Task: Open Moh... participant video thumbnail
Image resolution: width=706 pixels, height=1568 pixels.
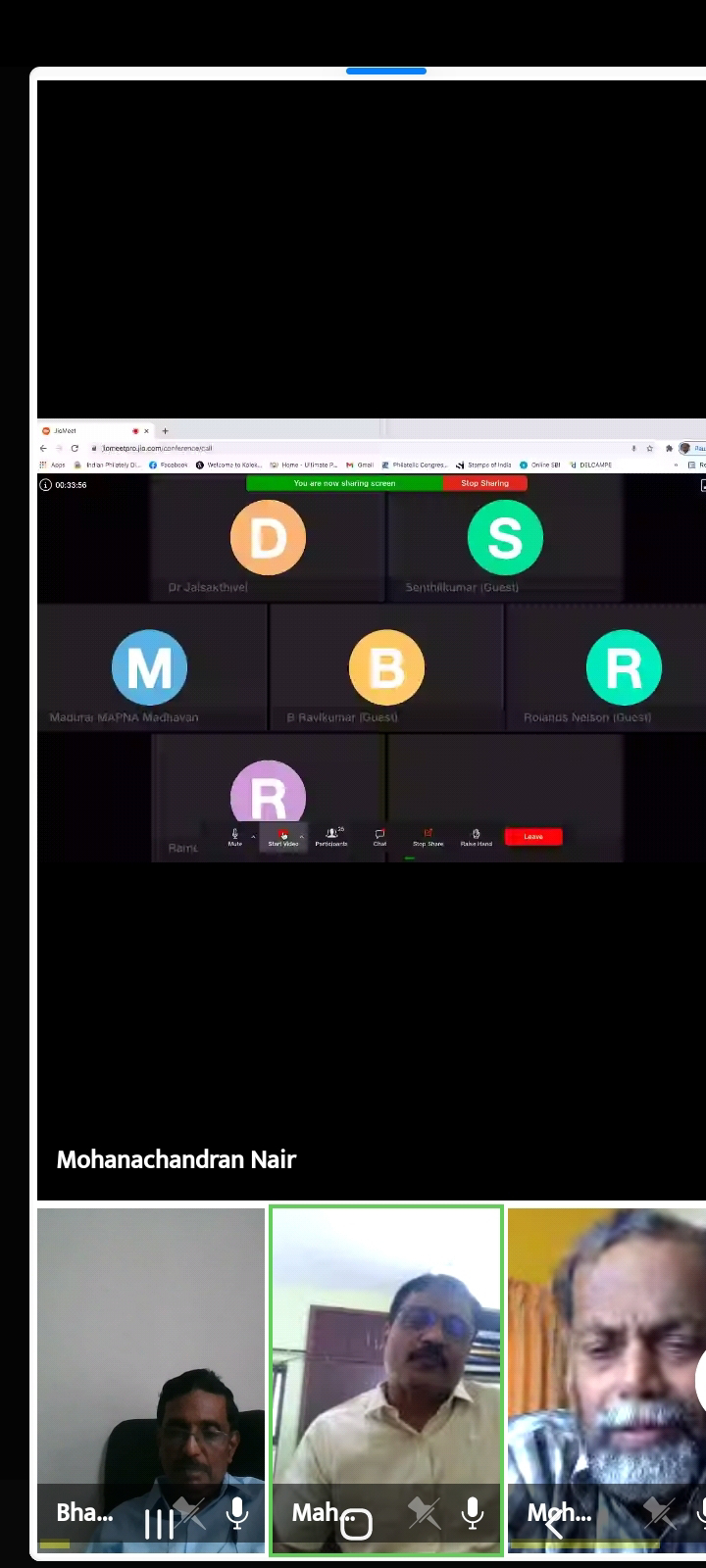Action: pos(607,1380)
